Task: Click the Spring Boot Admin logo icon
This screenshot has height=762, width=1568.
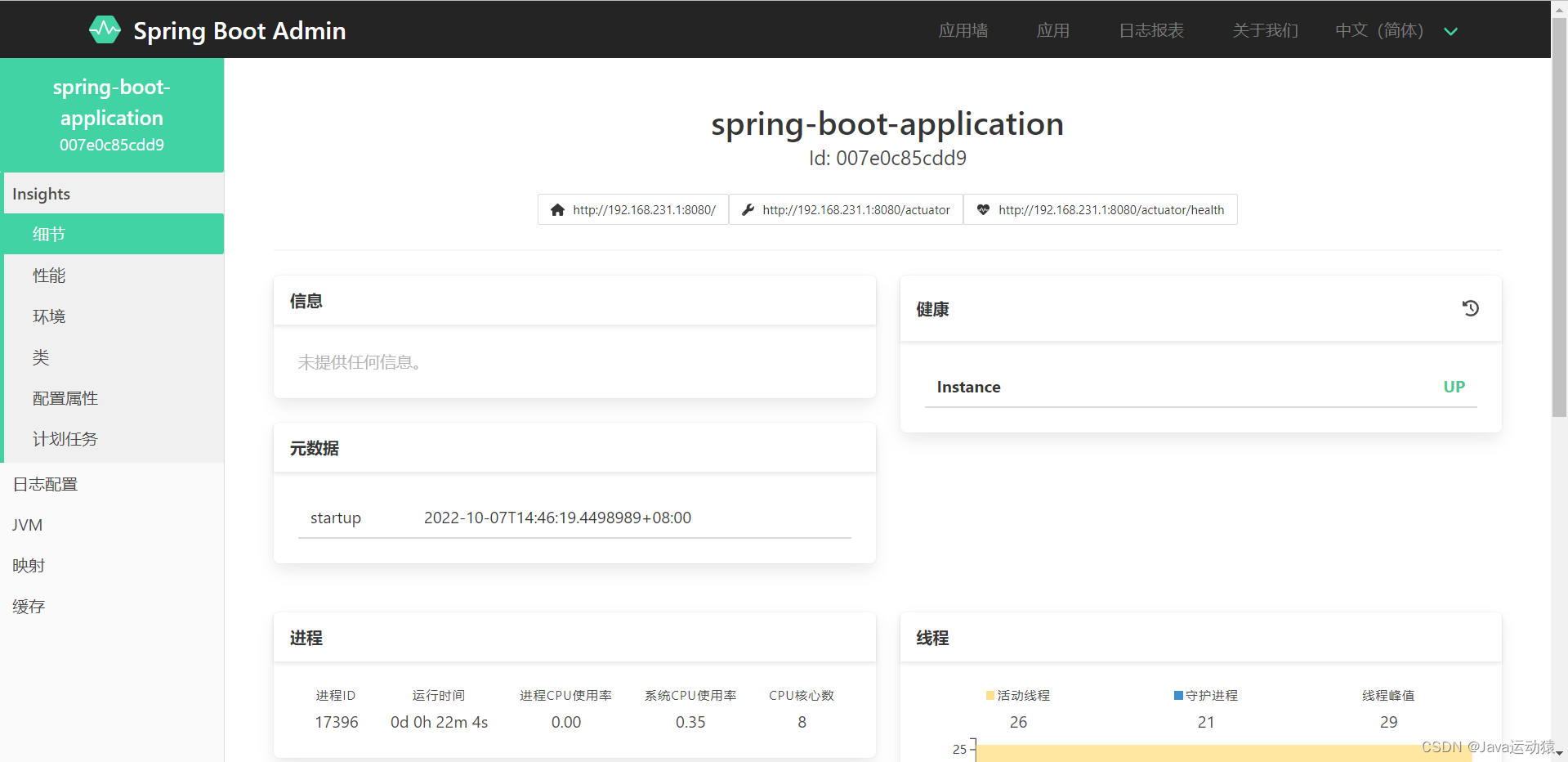Action: pos(105,29)
